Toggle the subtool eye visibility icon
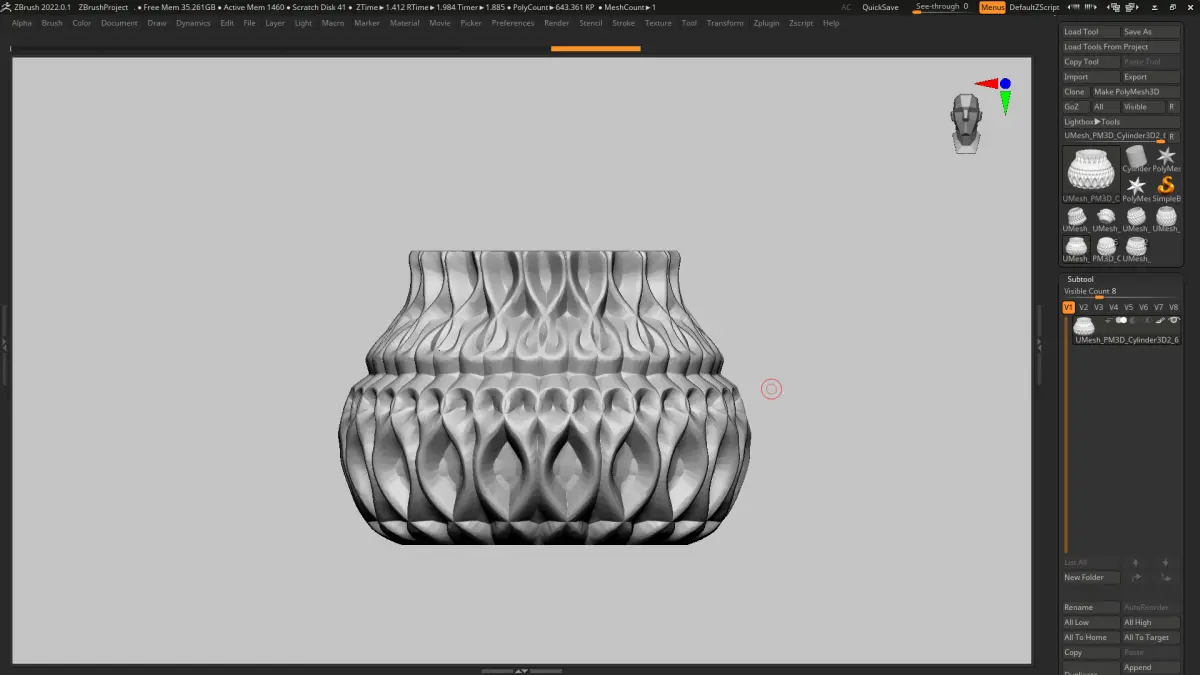The width and height of the screenshot is (1200, 675). (1174, 320)
